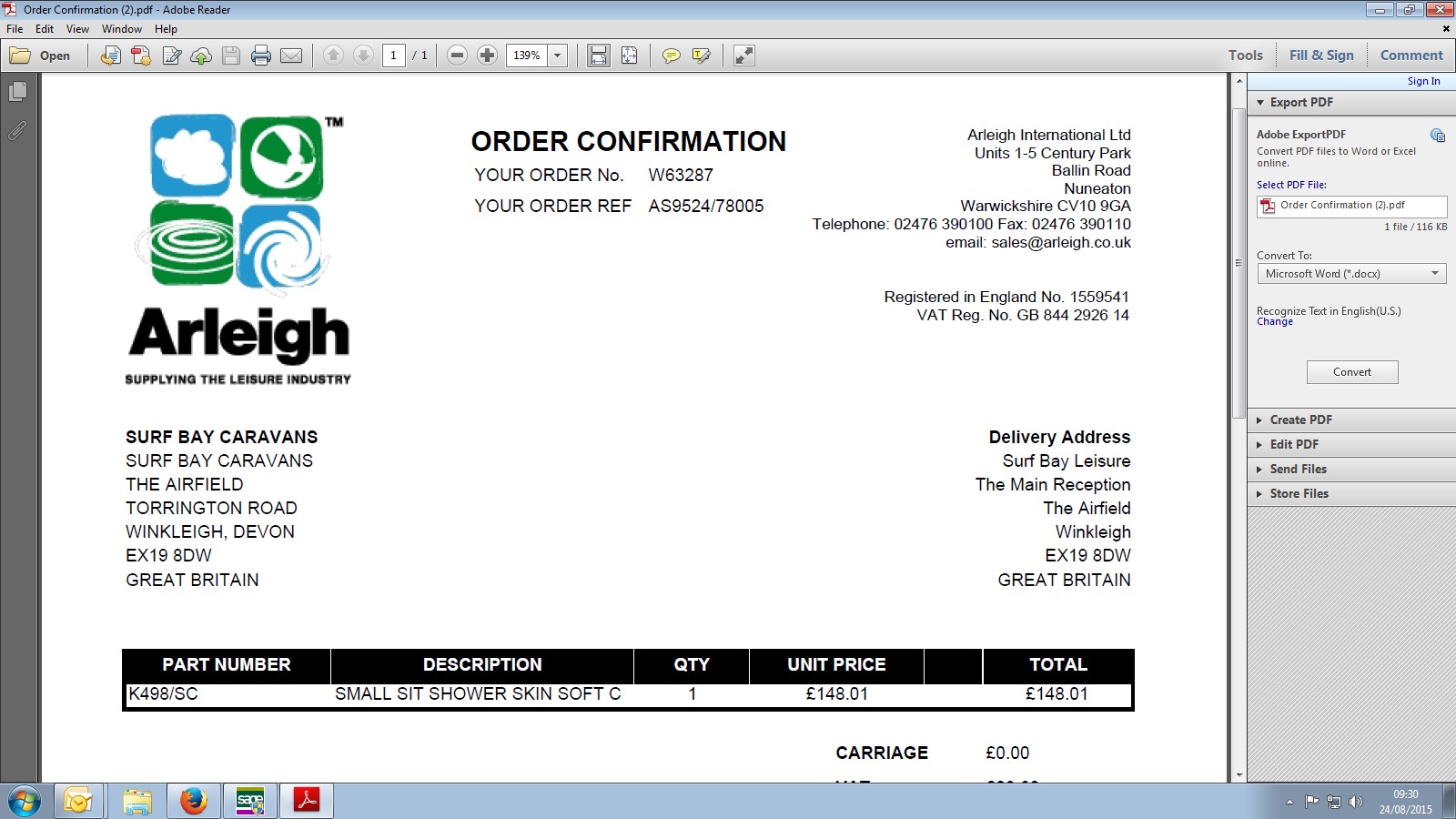The width and height of the screenshot is (1456, 819).
Task: Open Sage from the taskbar
Action: [249, 802]
